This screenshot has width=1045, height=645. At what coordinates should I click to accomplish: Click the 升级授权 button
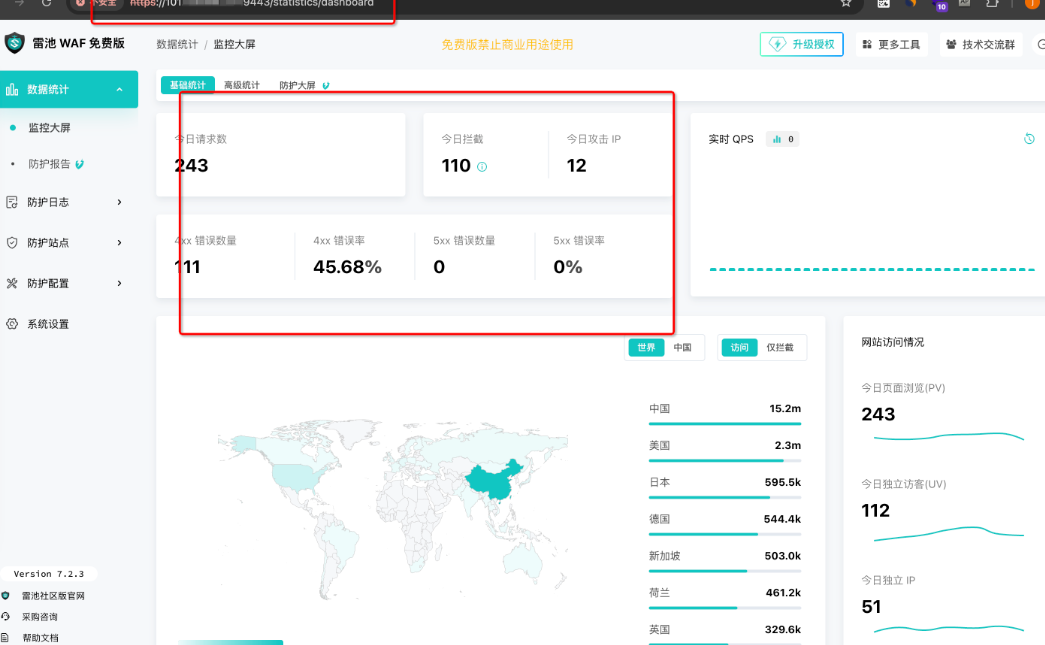(x=802, y=44)
